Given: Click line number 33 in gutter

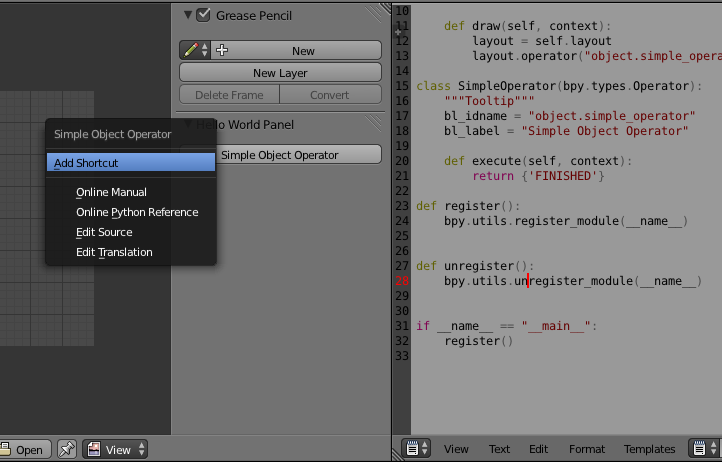Looking at the screenshot, I should [402, 356].
